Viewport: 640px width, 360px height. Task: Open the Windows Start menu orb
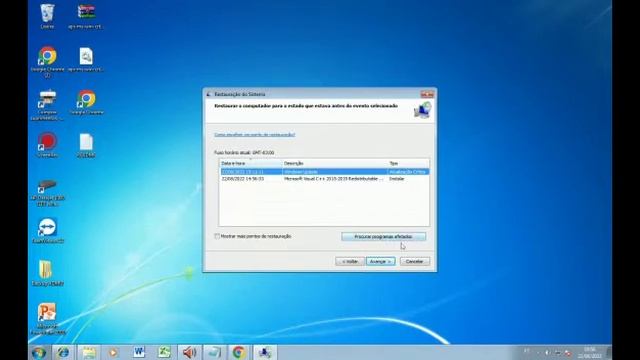39,352
